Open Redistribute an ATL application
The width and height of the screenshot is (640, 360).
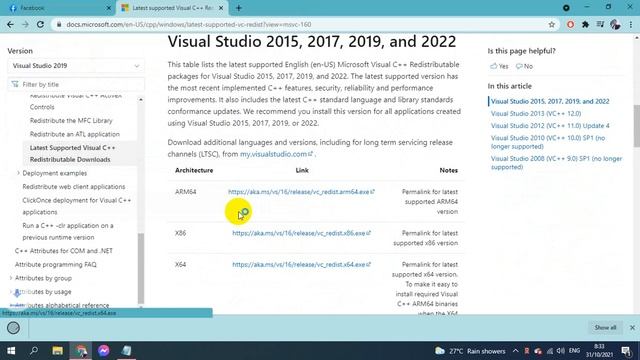[x=75, y=134]
